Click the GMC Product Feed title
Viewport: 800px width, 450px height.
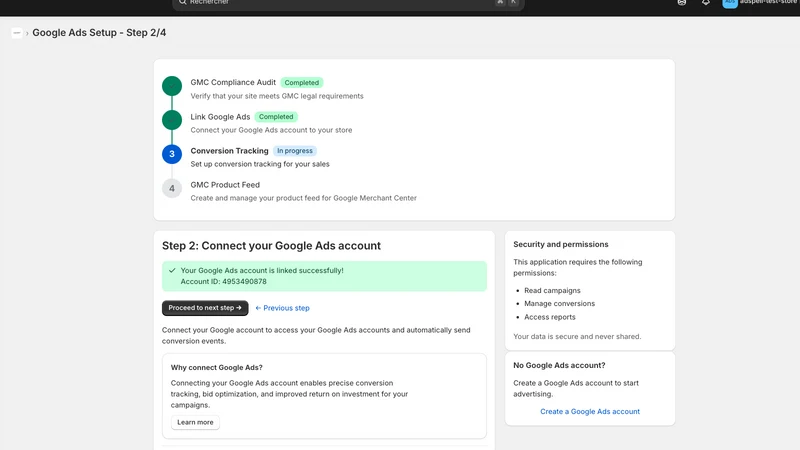(225, 185)
